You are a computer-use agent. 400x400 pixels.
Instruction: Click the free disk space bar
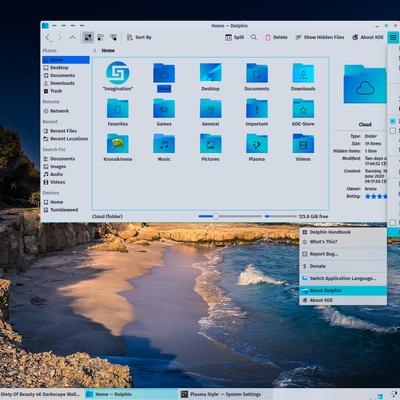[281, 217]
